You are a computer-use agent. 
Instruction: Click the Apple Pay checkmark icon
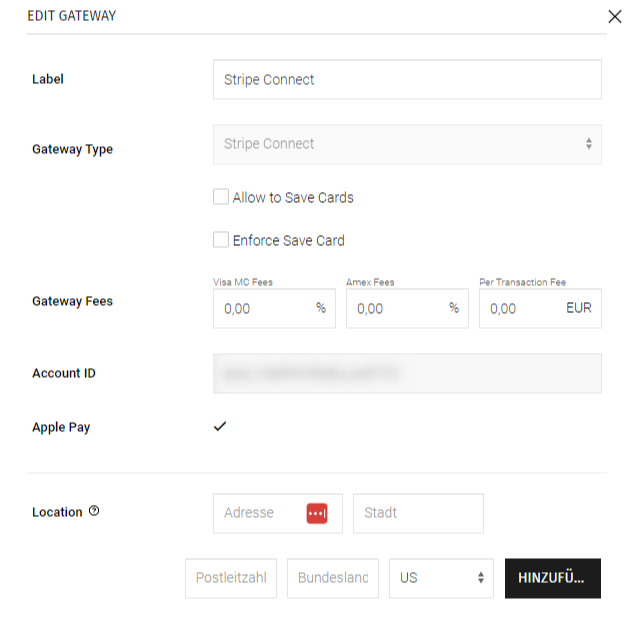220,427
